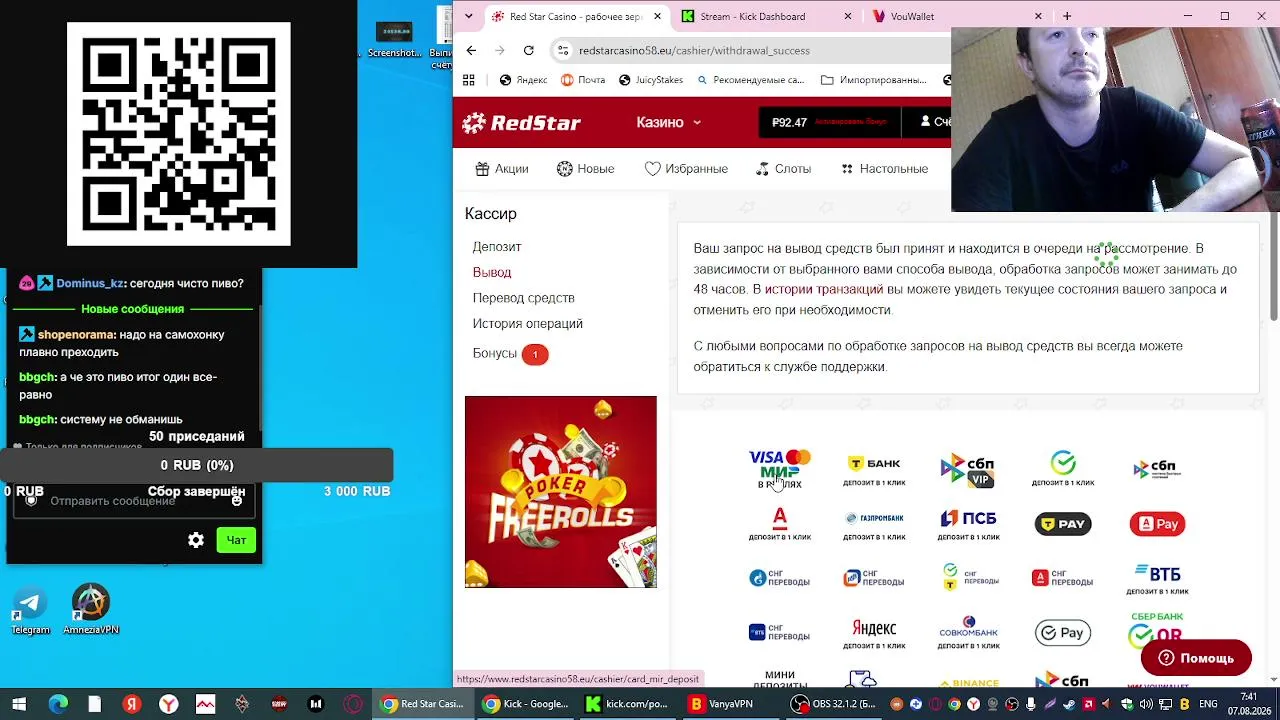
Task: Open the ENG language indicator in system tray
Action: pyautogui.click(x=1208, y=704)
